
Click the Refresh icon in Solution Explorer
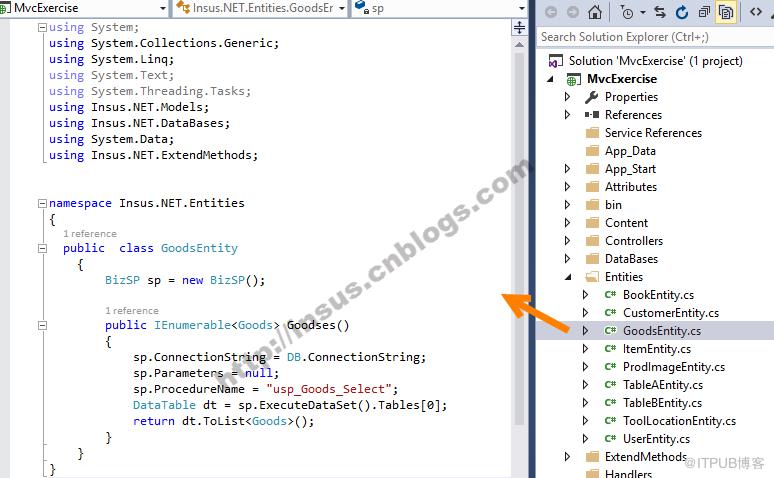[682, 12]
